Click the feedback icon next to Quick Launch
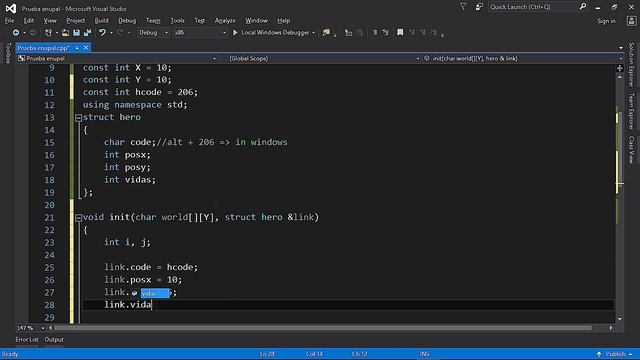 click(479, 7)
